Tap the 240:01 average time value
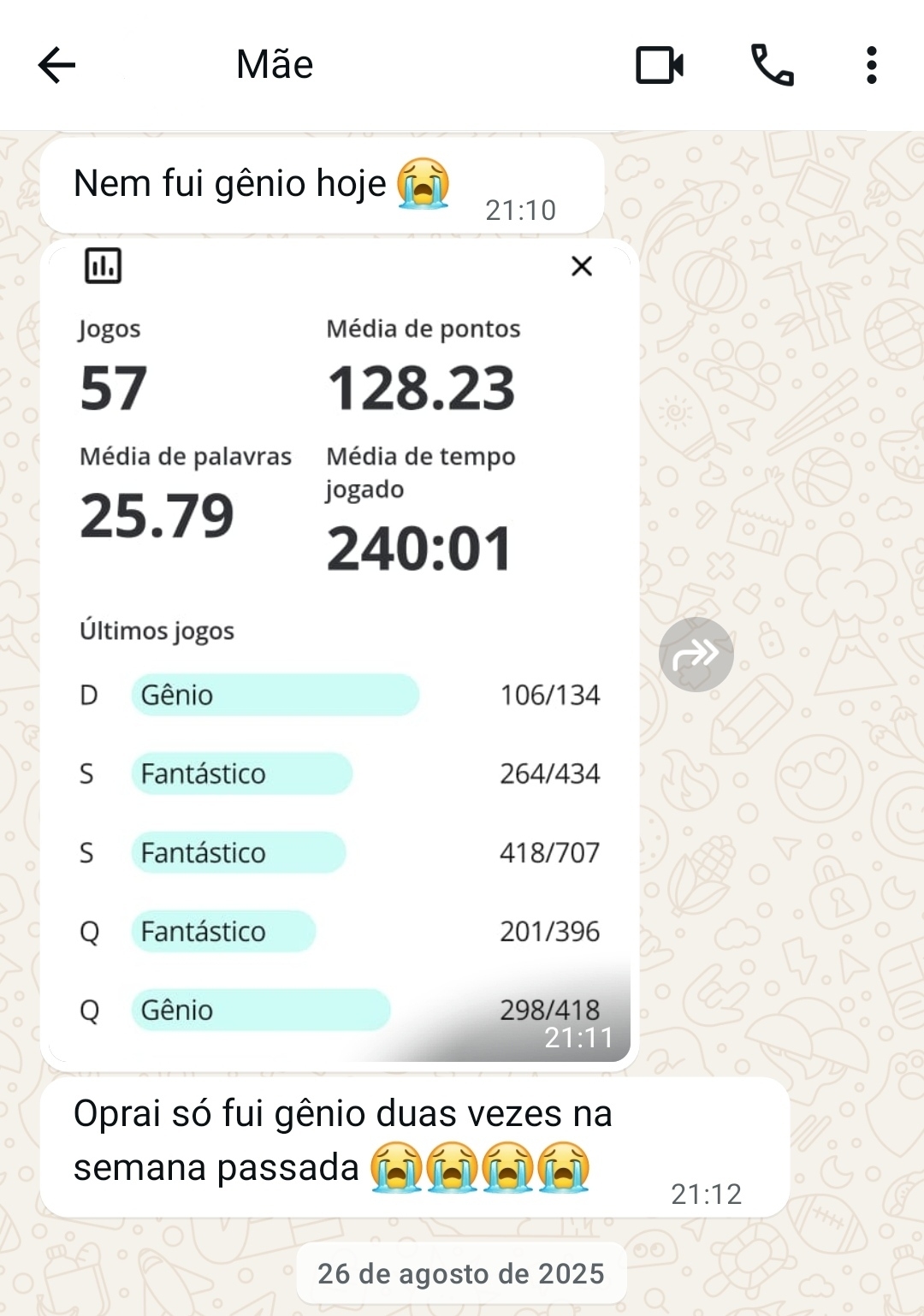 point(419,548)
